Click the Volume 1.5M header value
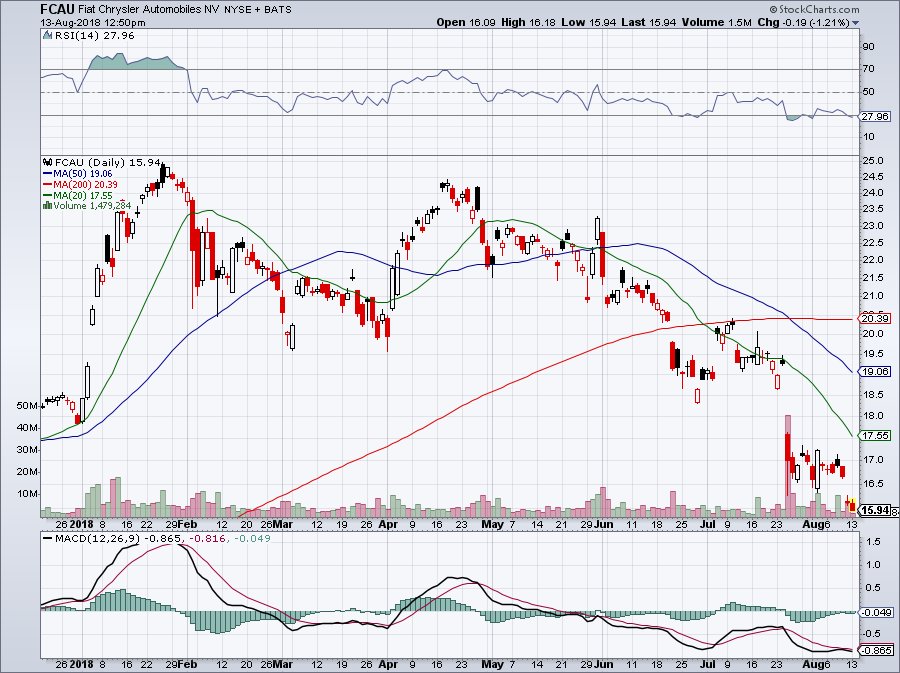This screenshot has height=673, width=900. [x=717, y=22]
